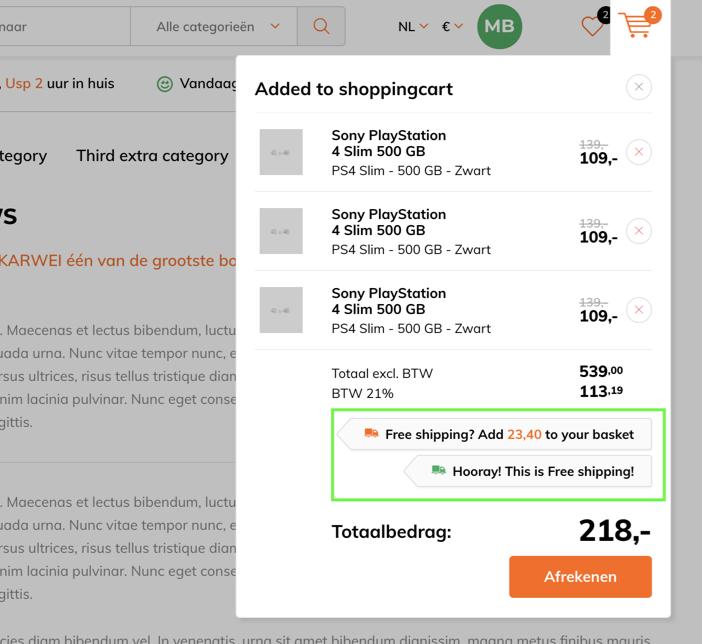Close the Added to shoppingcart popup

tap(639, 87)
